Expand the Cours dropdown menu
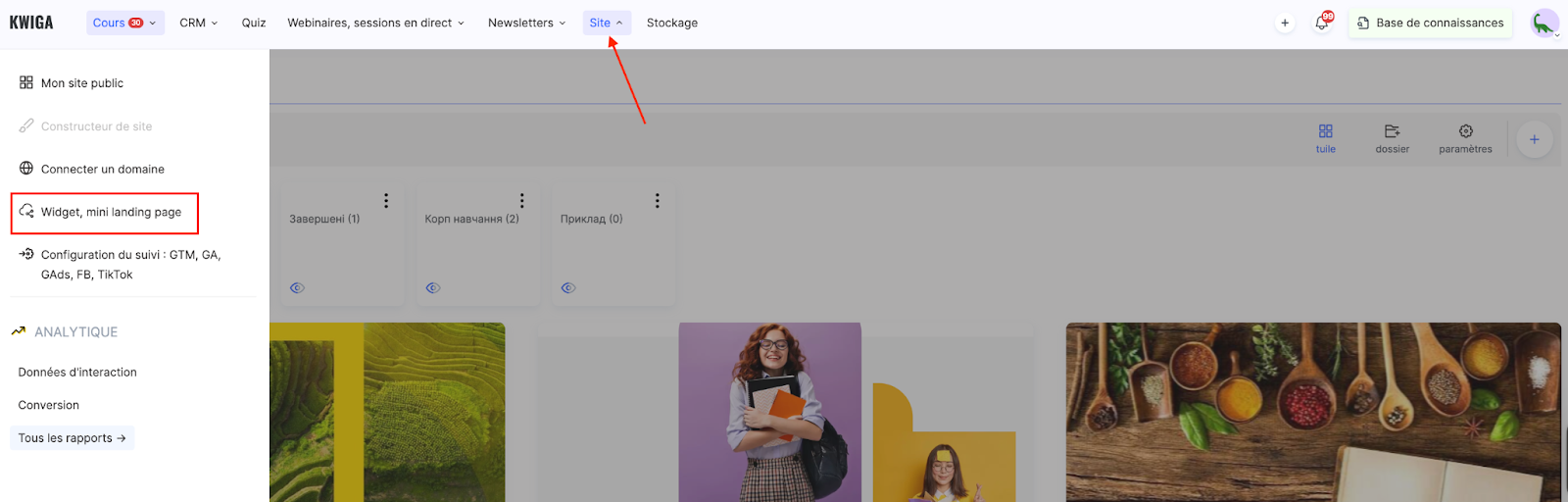This screenshot has height=502, width=1568. pyautogui.click(x=124, y=23)
